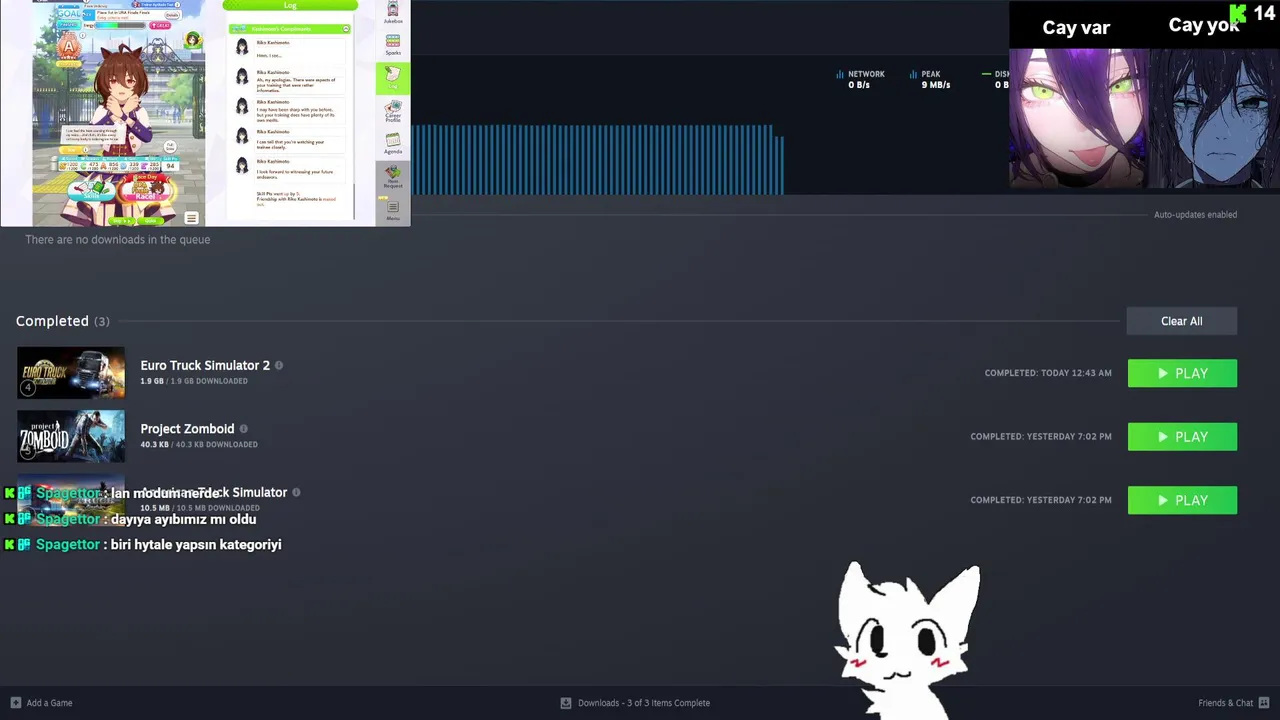This screenshot has width=1280, height=720.
Task: Play Project Zomboid
Action: tap(1182, 437)
